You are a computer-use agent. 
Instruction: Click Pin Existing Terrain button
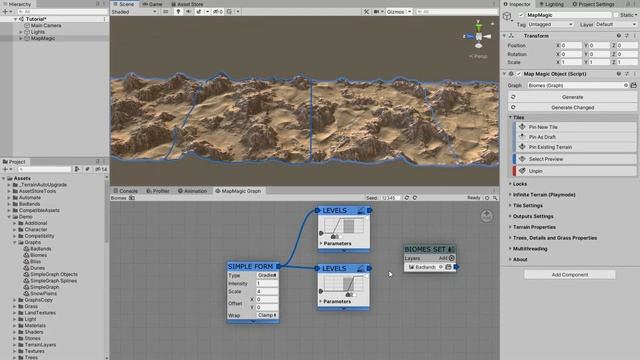tap(575, 147)
